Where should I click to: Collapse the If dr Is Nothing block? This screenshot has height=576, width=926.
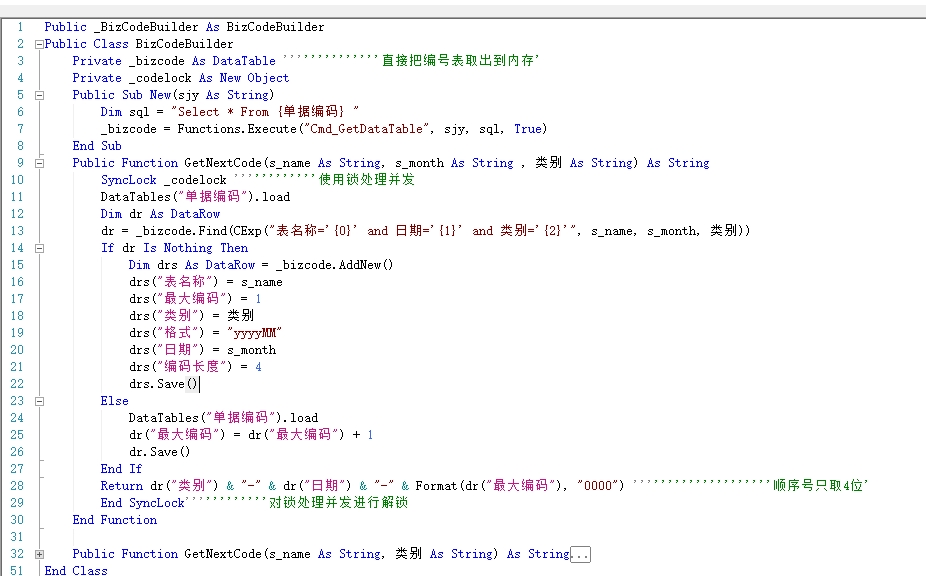(x=39, y=248)
